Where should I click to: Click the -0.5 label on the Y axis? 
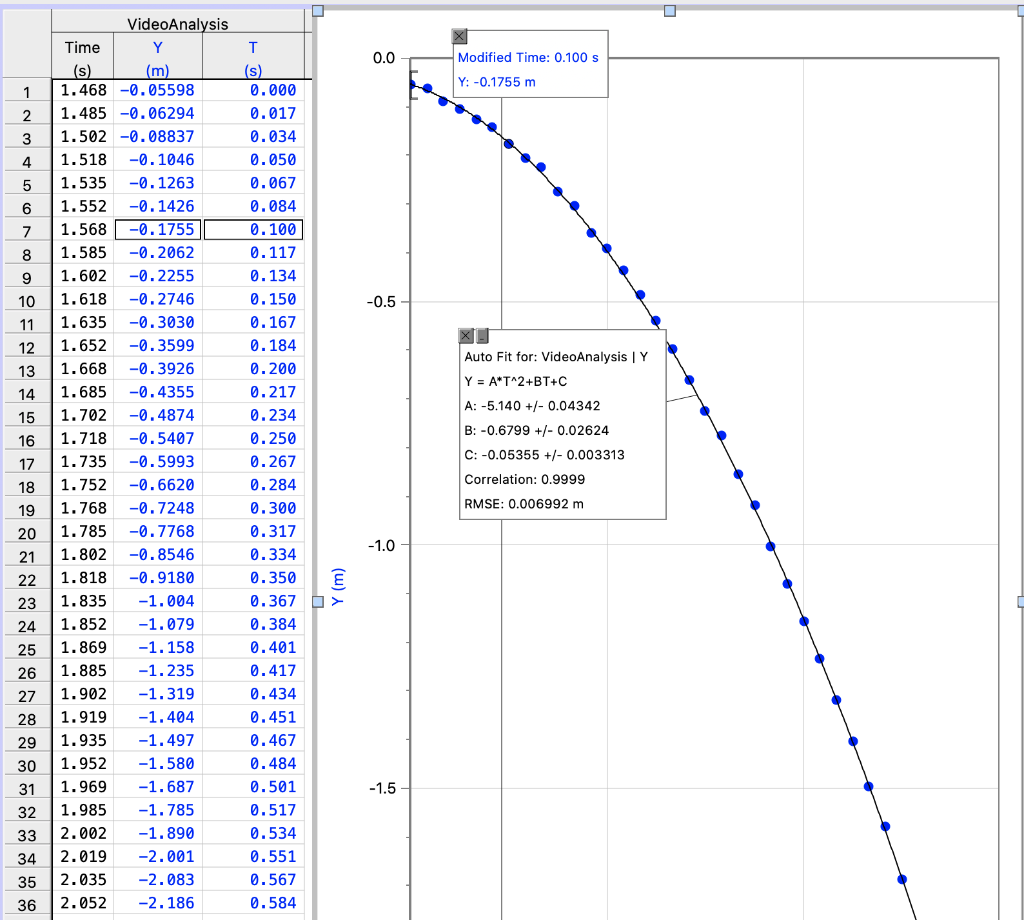pos(379,301)
